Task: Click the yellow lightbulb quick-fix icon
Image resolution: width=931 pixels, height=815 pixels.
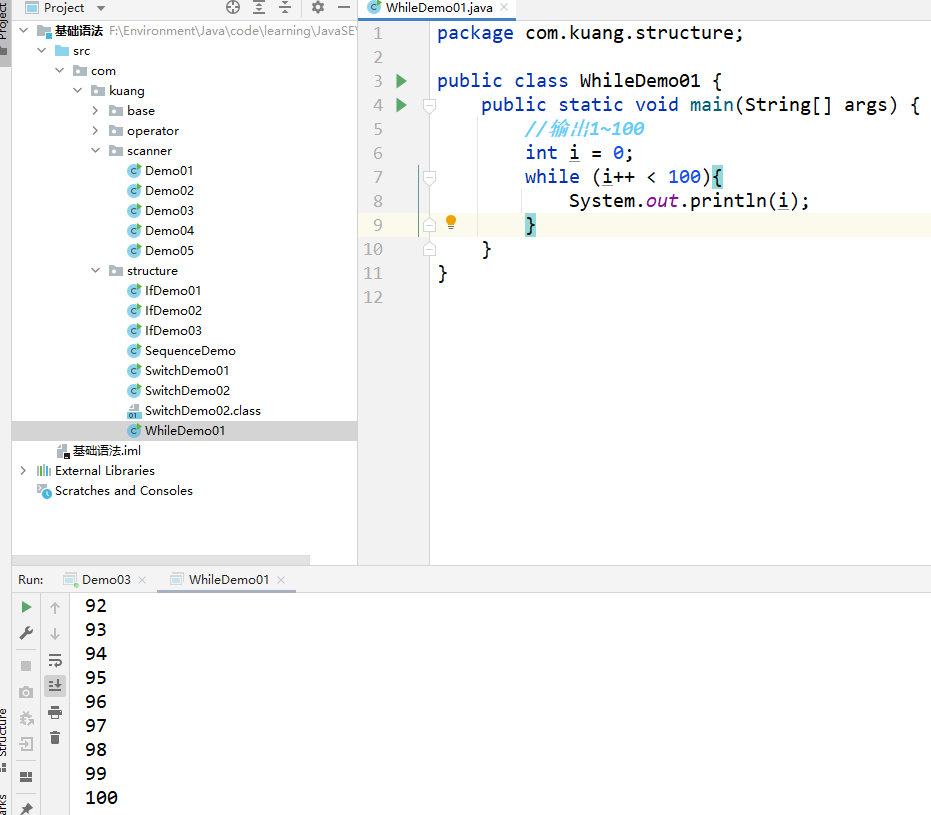Action: coord(451,223)
